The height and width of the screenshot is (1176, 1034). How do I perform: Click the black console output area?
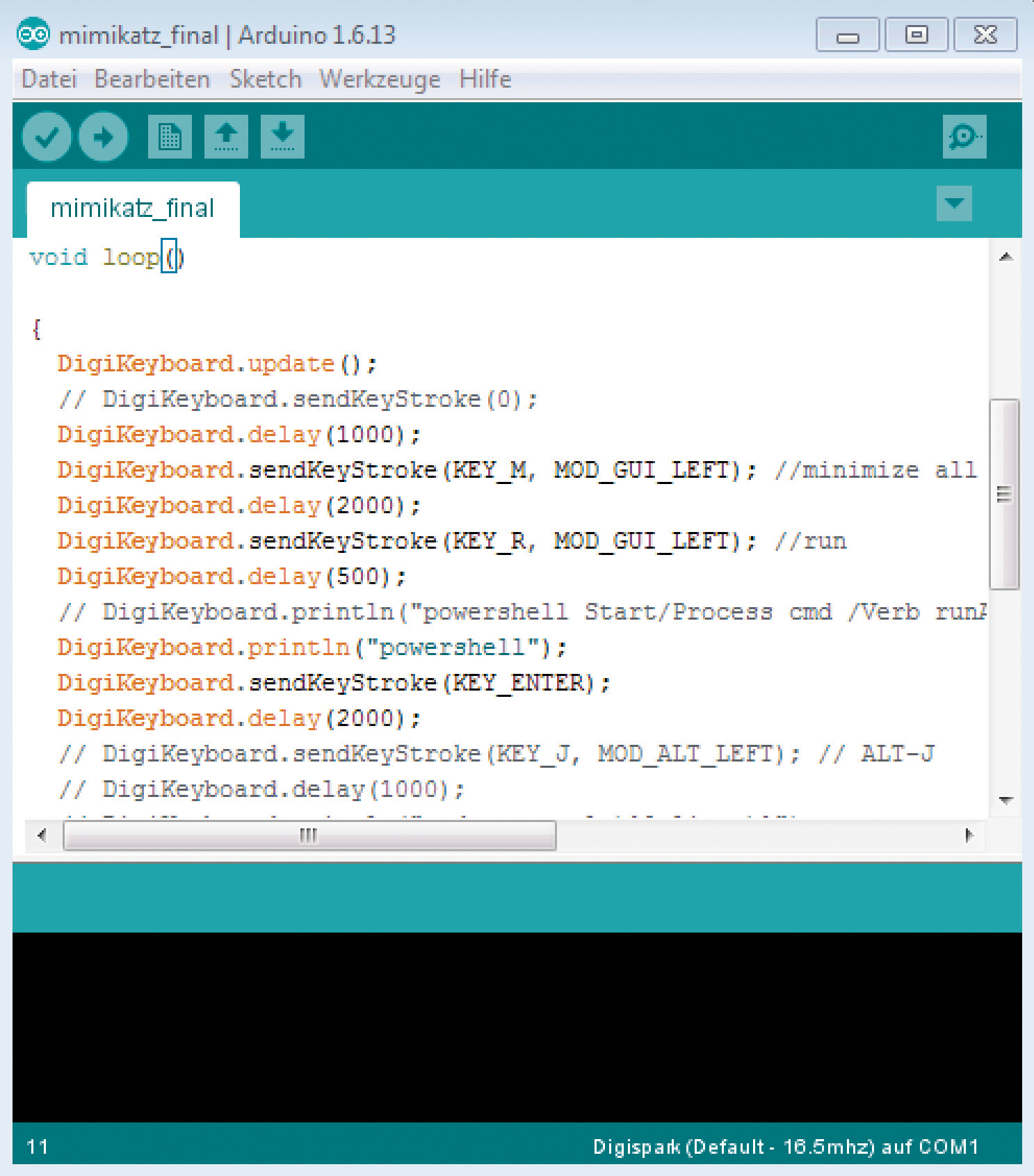click(517, 1027)
